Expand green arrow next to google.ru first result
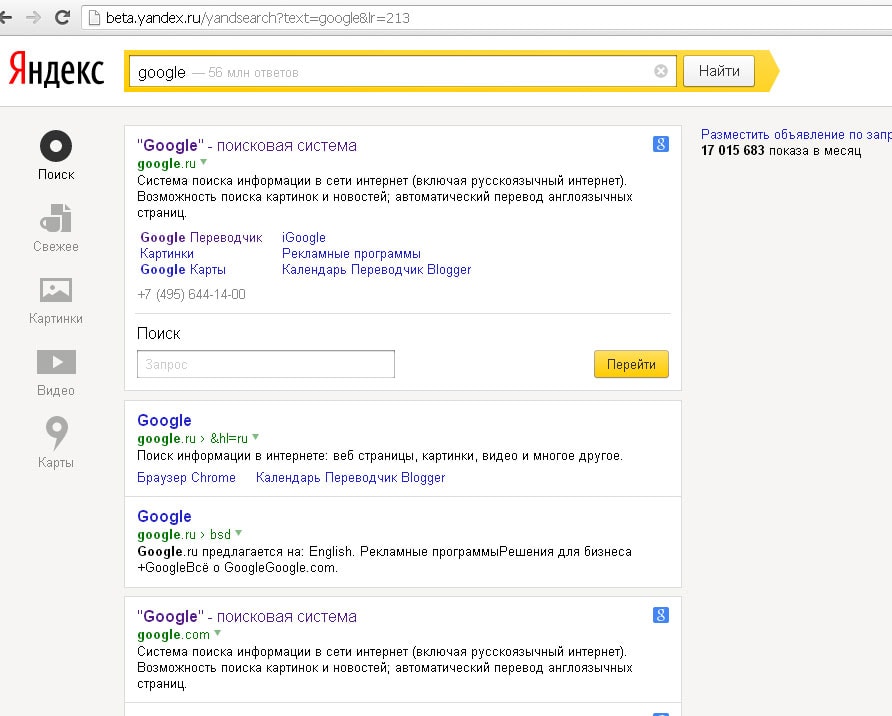The width and height of the screenshot is (892, 716). click(x=203, y=161)
